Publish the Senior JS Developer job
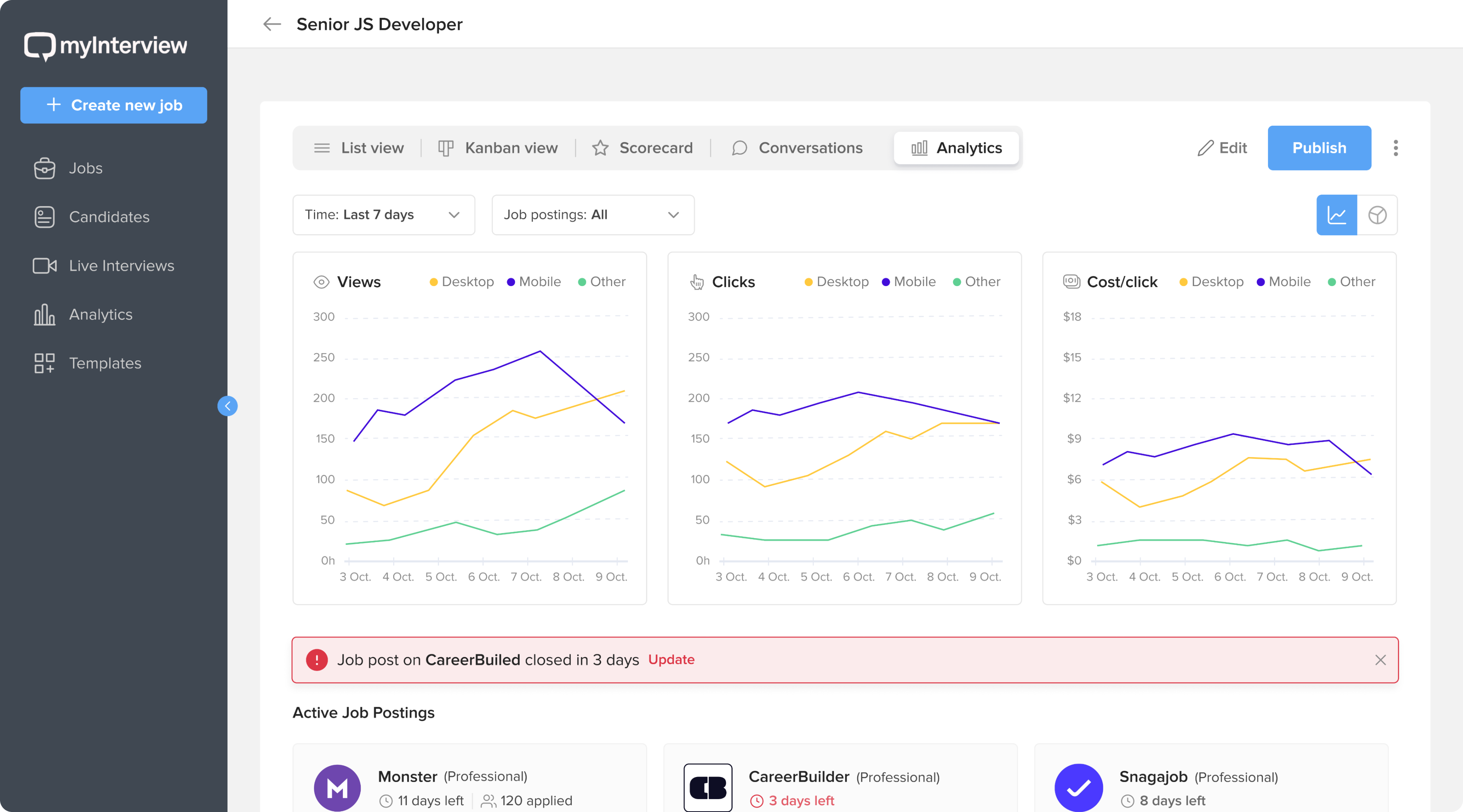Image resolution: width=1463 pixels, height=812 pixels. [x=1319, y=148]
